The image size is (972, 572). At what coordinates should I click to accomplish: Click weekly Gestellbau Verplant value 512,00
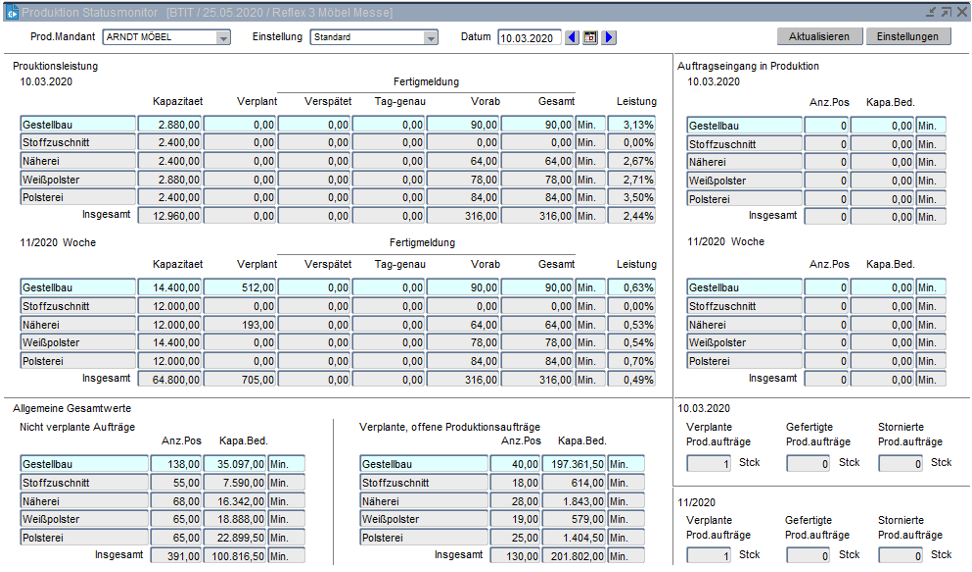coord(240,288)
